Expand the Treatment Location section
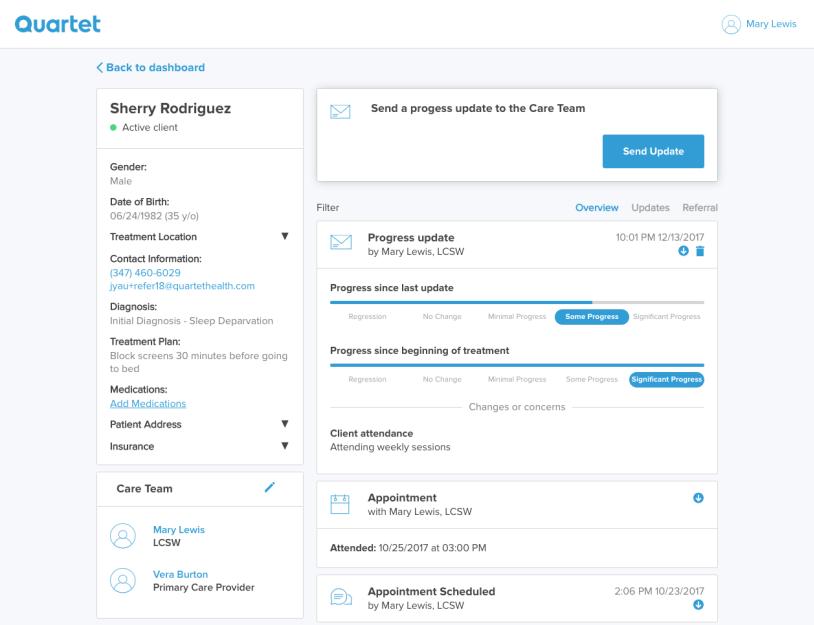This screenshot has height=625, width=814. click(284, 237)
